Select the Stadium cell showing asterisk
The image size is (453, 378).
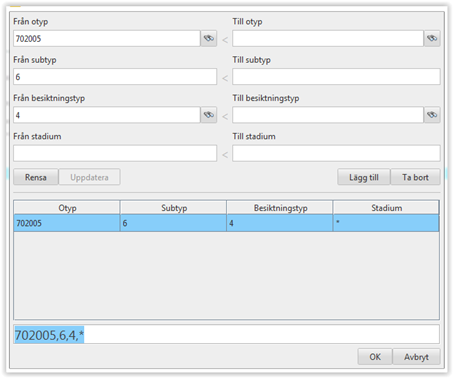point(386,223)
